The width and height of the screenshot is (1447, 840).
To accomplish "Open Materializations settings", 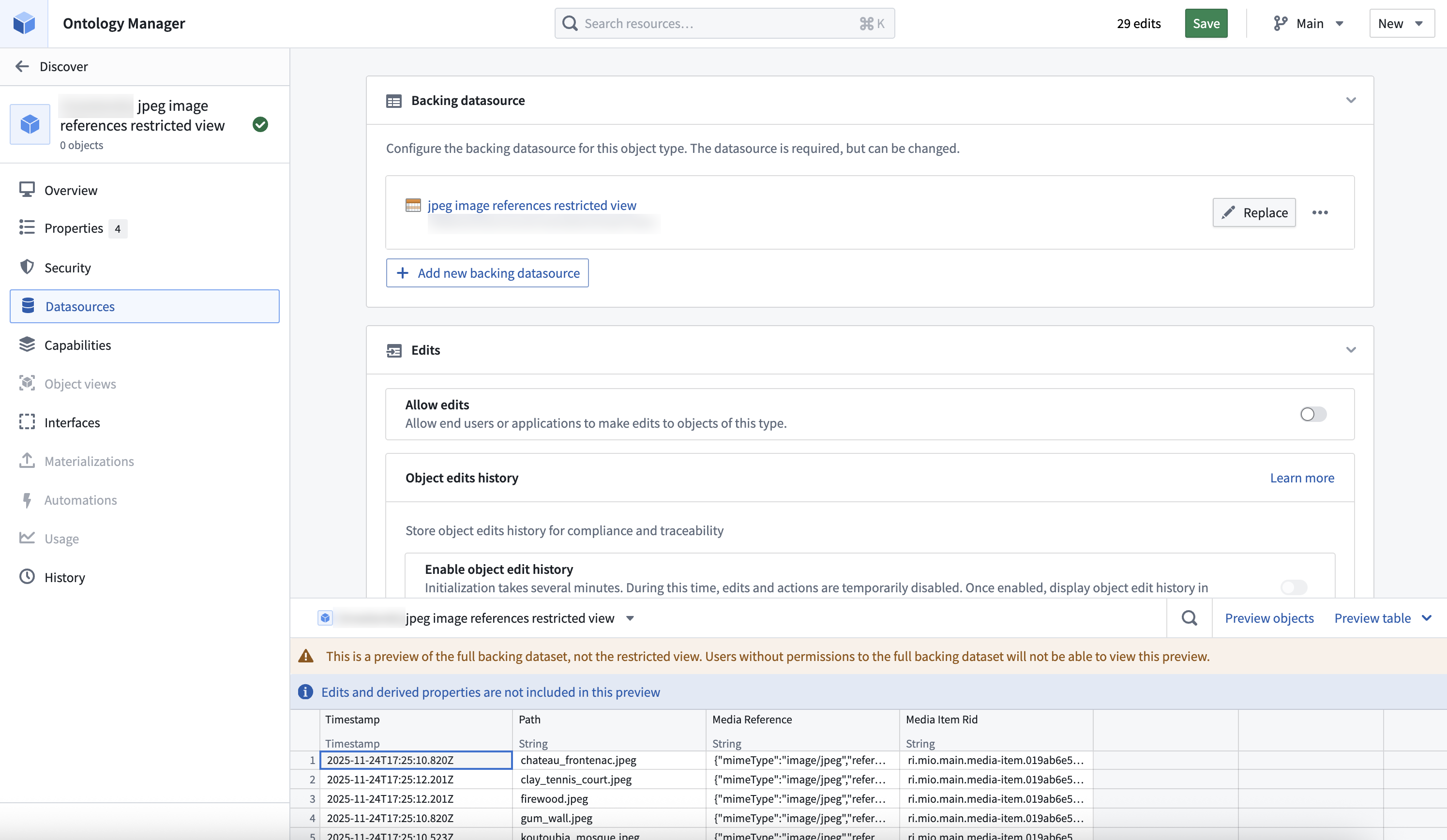I will click(89, 461).
